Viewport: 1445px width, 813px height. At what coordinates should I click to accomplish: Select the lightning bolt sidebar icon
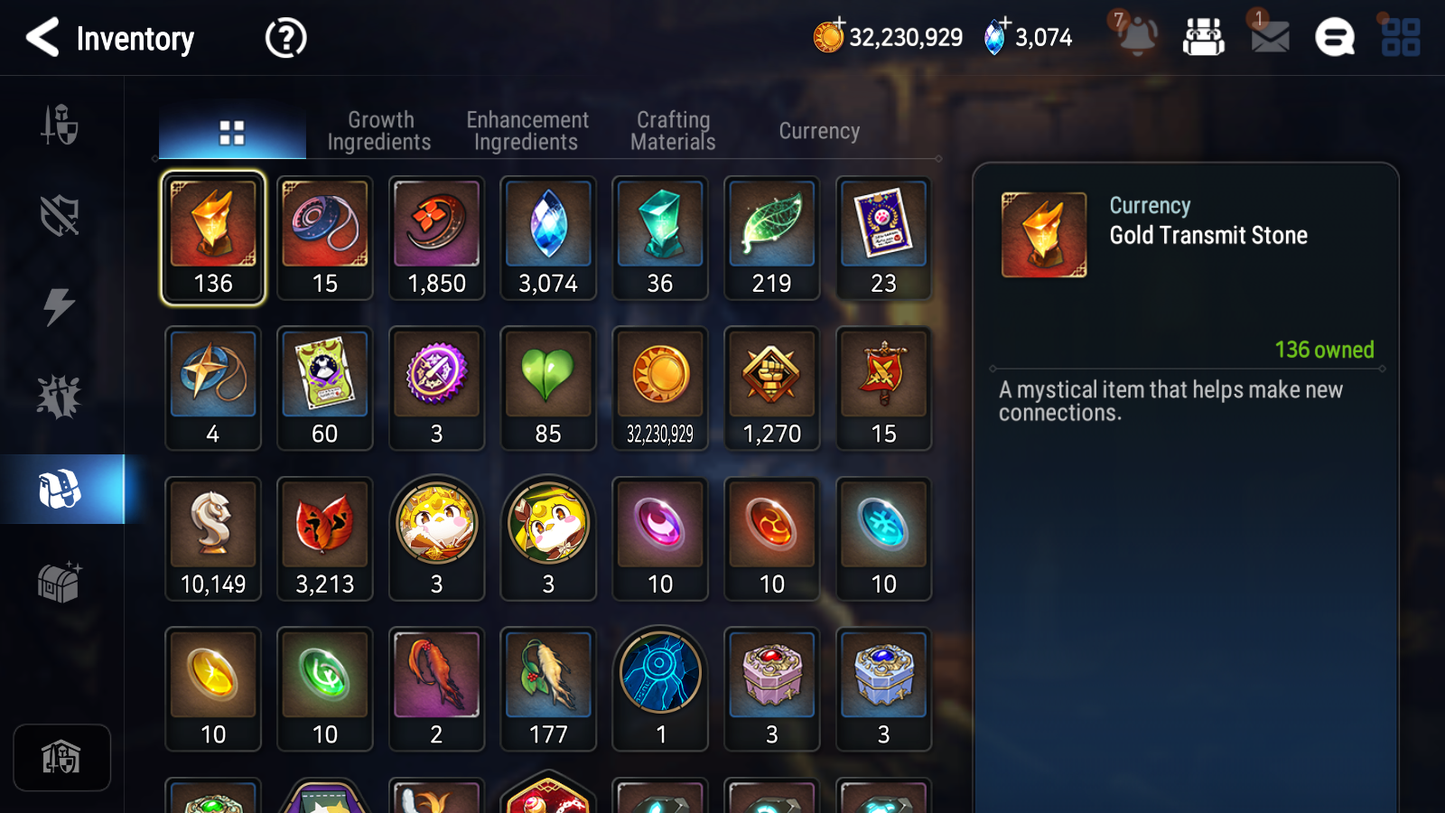60,306
